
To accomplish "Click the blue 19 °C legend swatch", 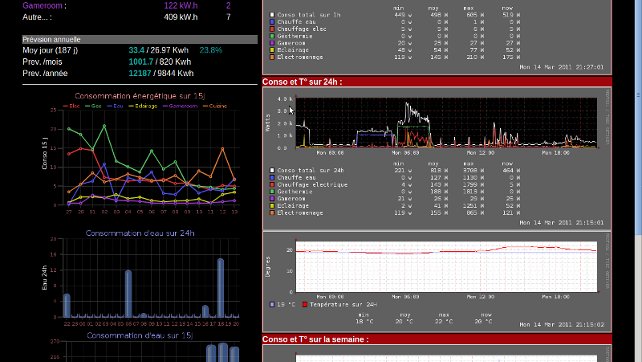I will point(272,304).
